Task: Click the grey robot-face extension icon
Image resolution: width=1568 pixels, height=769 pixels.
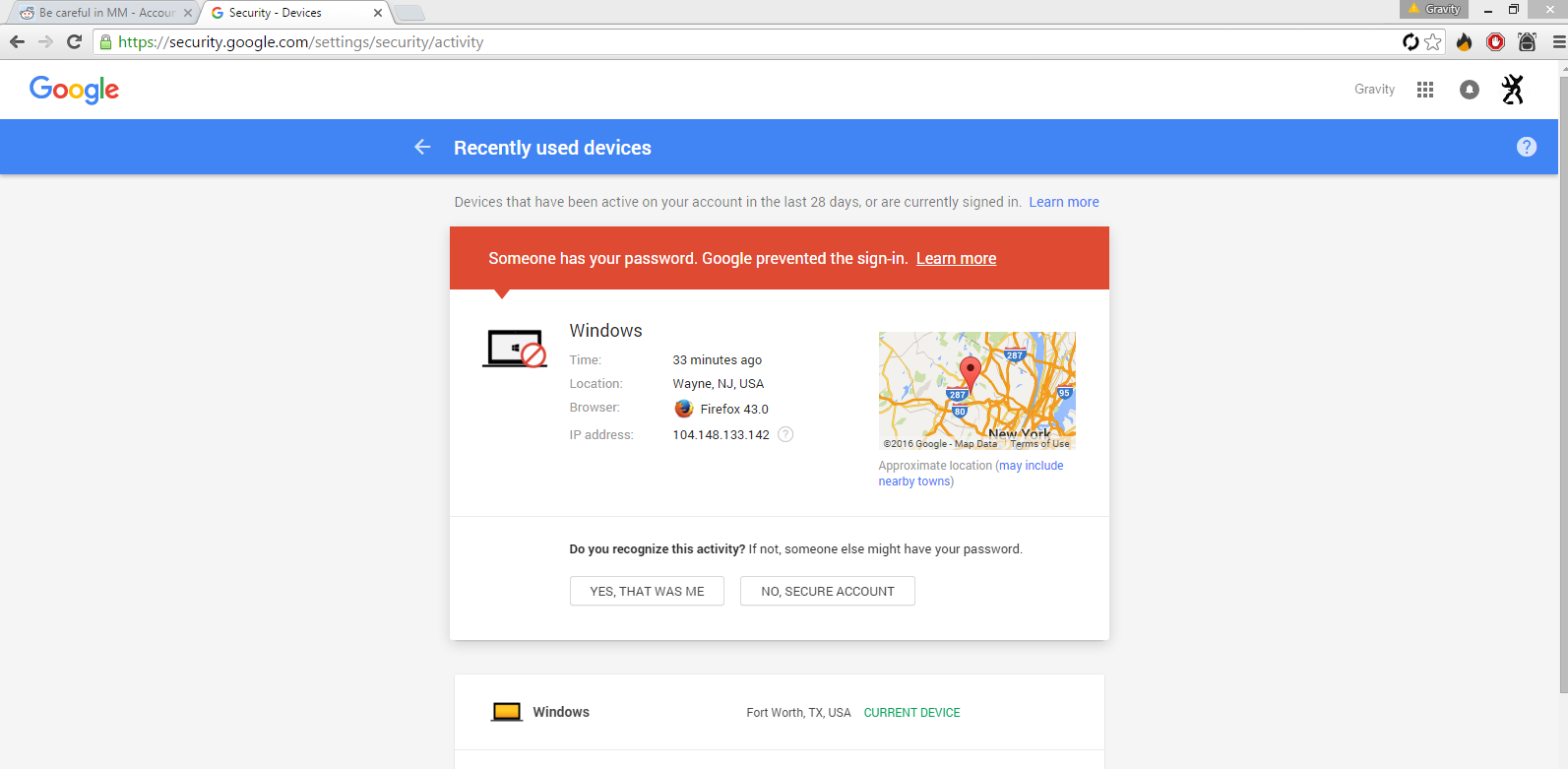Action: (x=1527, y=41)
